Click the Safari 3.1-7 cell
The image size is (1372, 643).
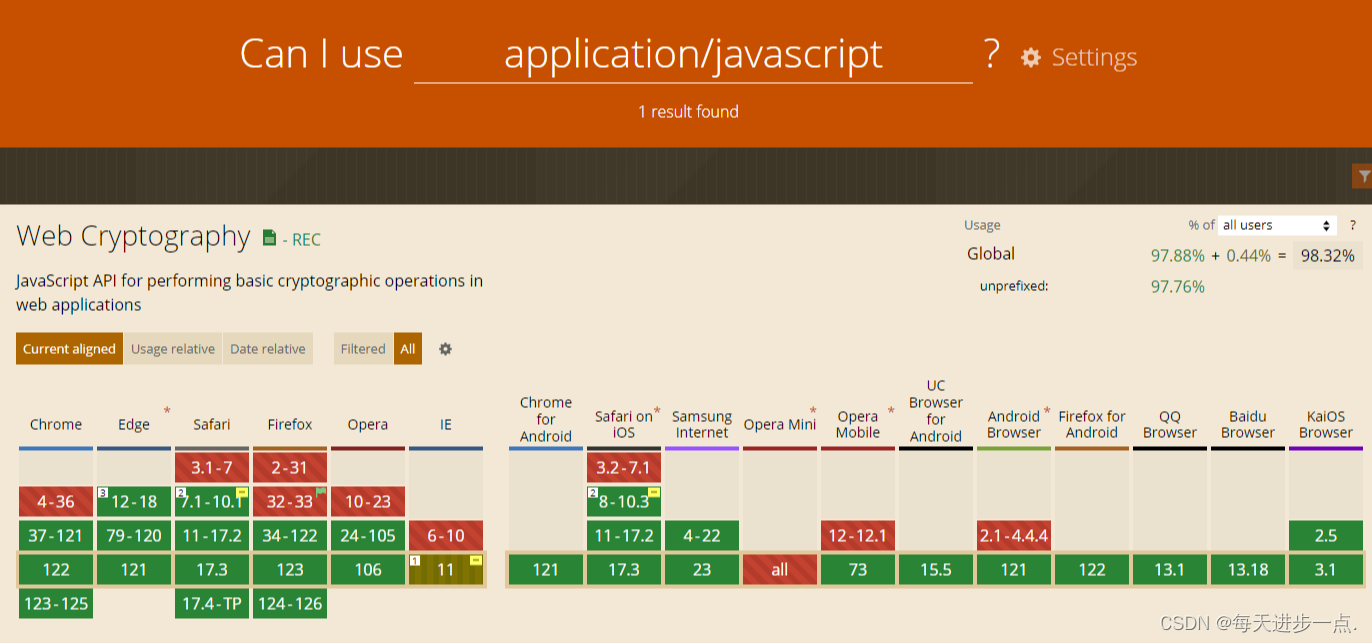[x=212, y=467]
